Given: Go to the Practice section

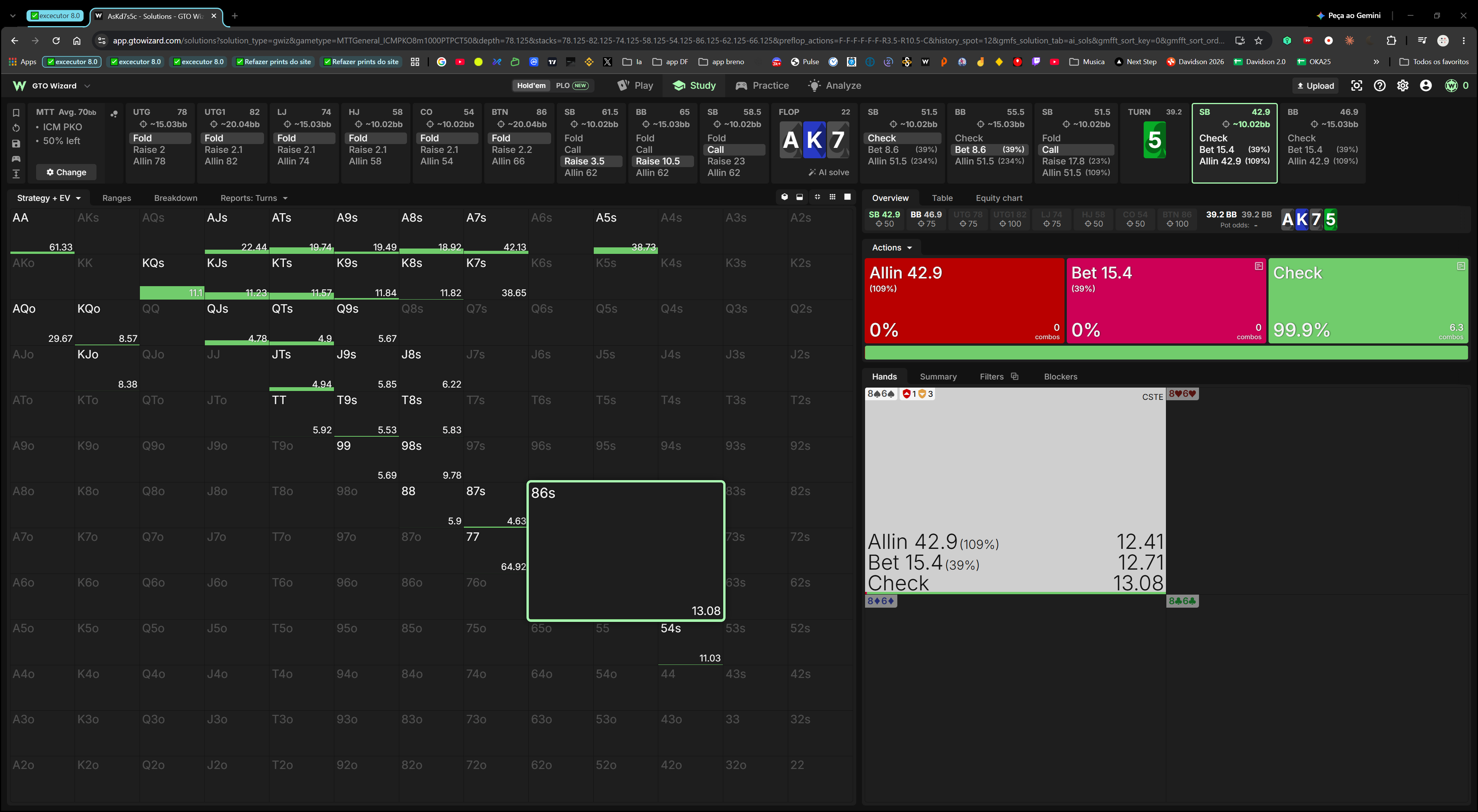Looking at the screenshot, I should pos(762,85).
